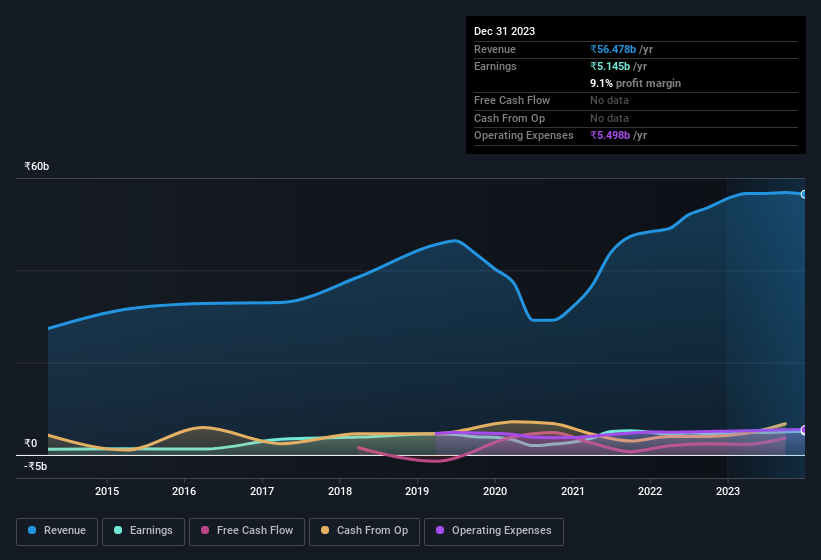The height and width of the screenshot is (560, 821).
Task: Click the Free Cash Flow row in tooltip
Action: (x=636, y=100)
